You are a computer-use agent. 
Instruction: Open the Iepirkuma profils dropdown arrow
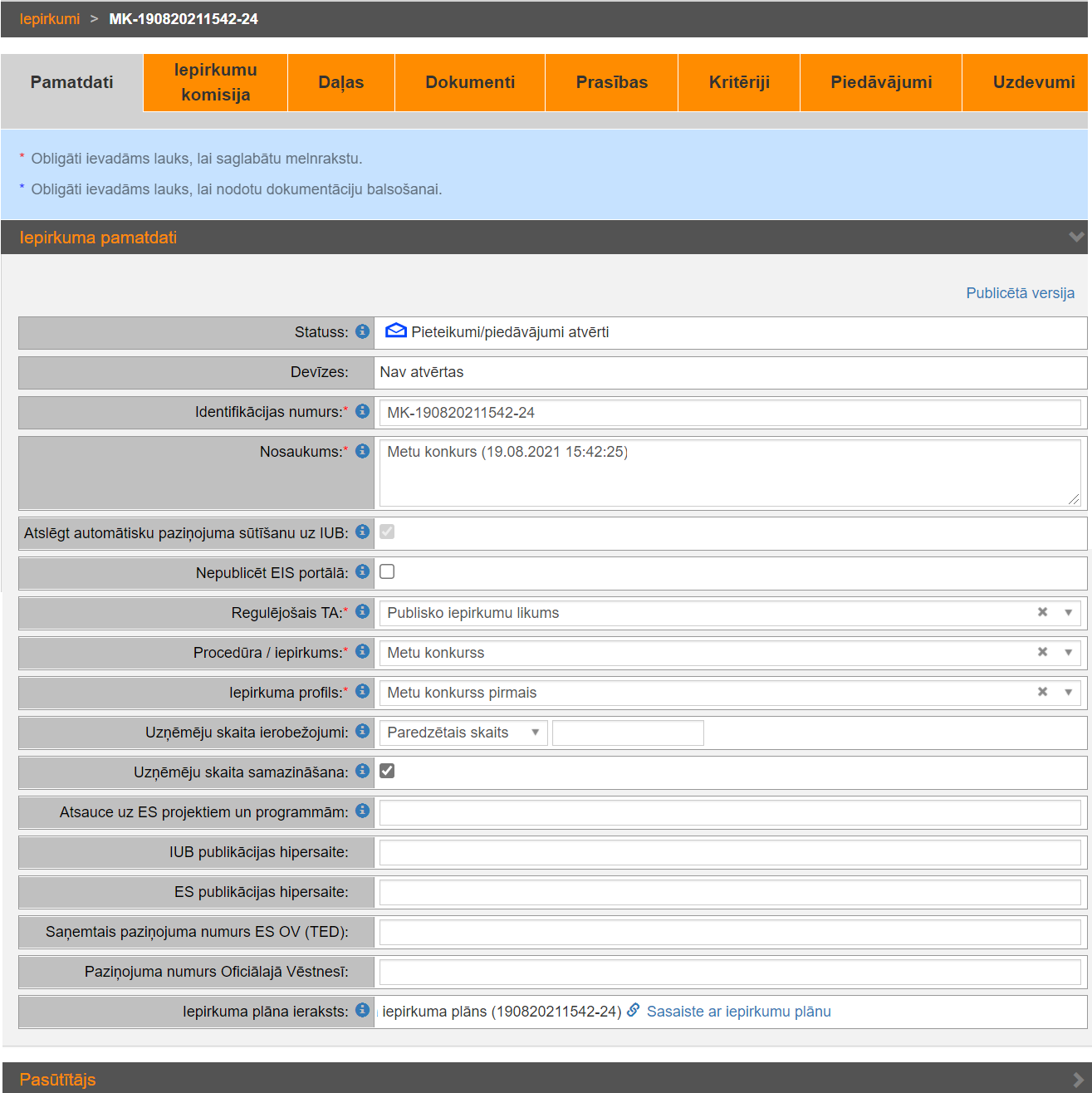click(1068, 692)
